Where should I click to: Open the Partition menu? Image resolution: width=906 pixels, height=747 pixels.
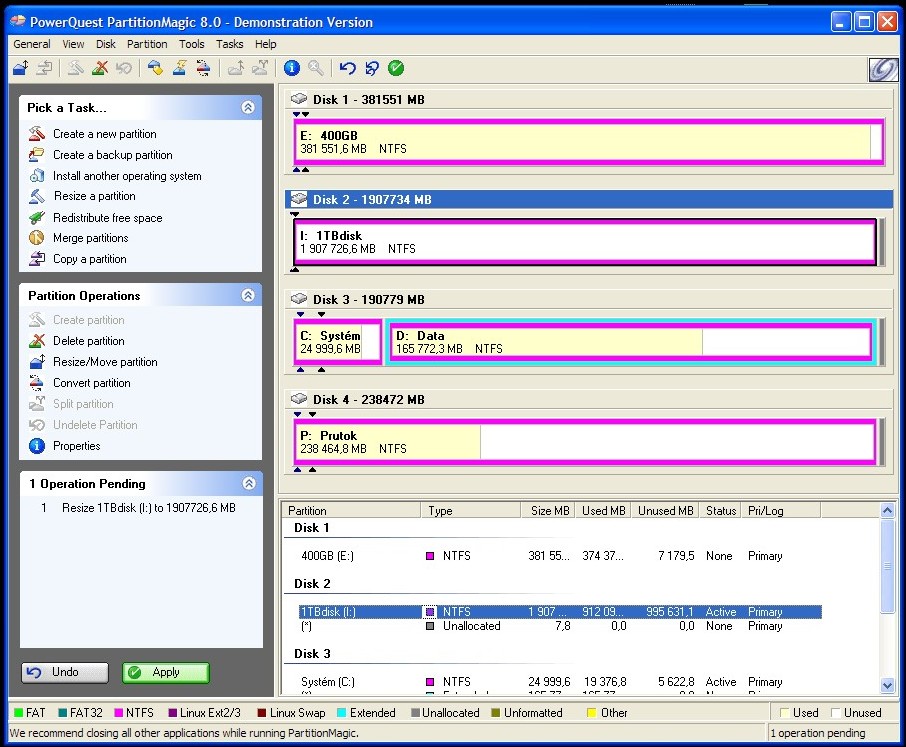point(147,44)
